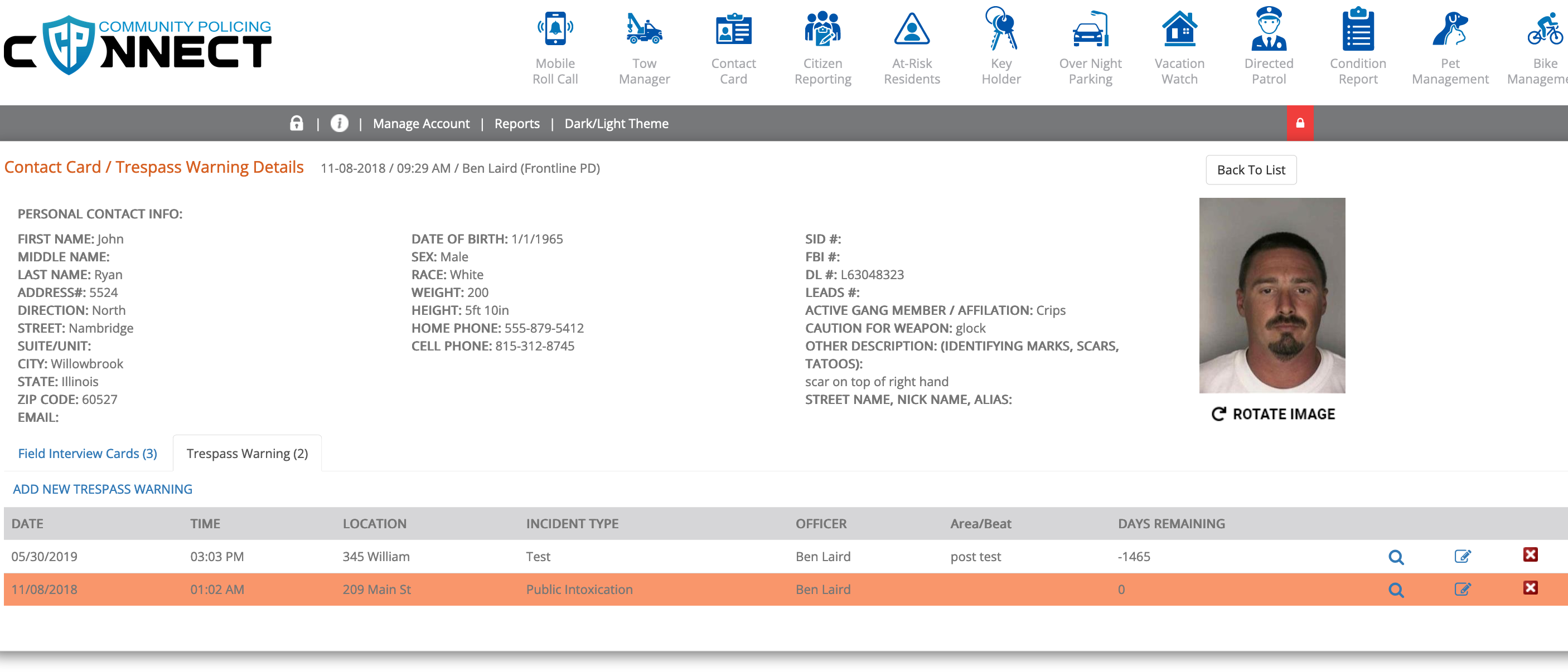Switch to the Field Interview Cards tab

point(88,453)
